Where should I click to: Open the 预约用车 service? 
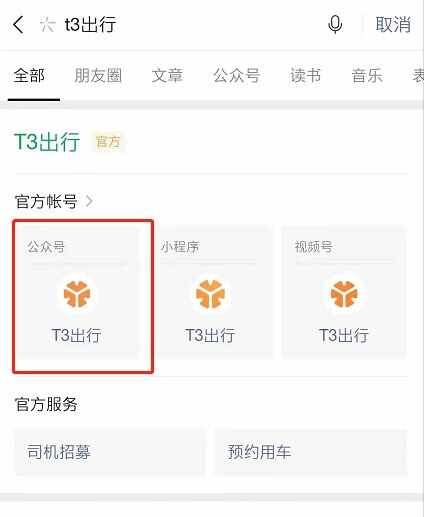(310, 452)
